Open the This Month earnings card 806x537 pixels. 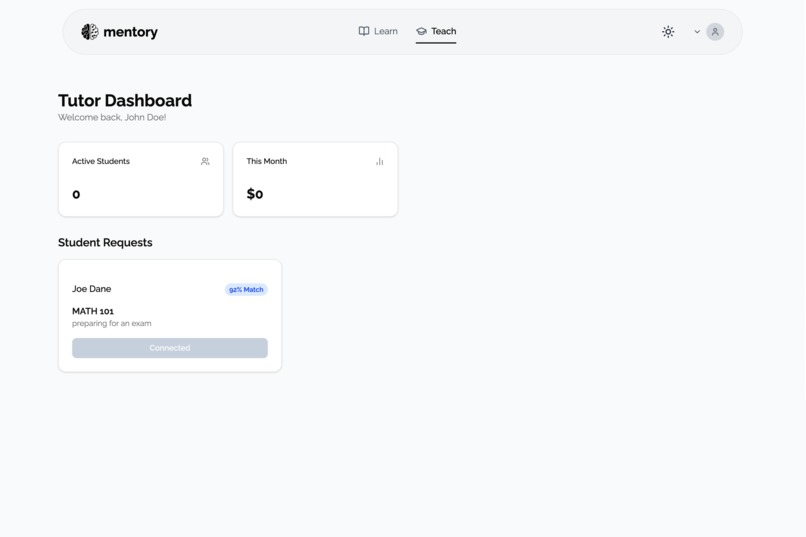(x=315, y=179)
